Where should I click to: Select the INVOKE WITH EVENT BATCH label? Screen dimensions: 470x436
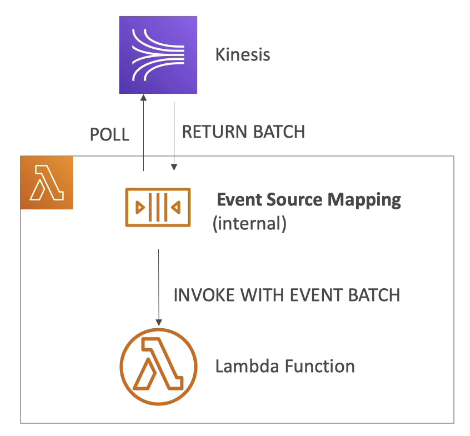[x=287, y=295]
